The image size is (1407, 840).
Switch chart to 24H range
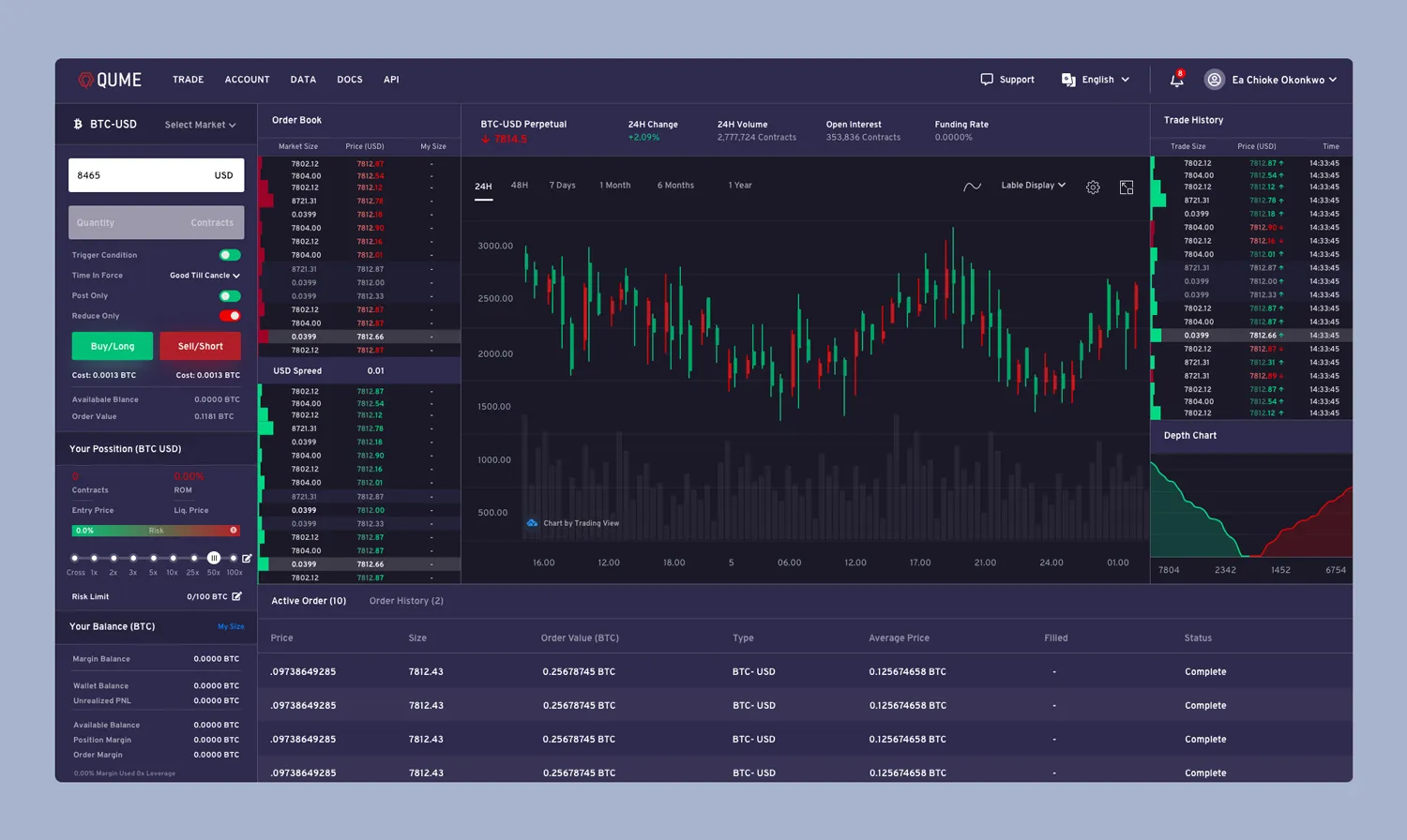point(483,187)
